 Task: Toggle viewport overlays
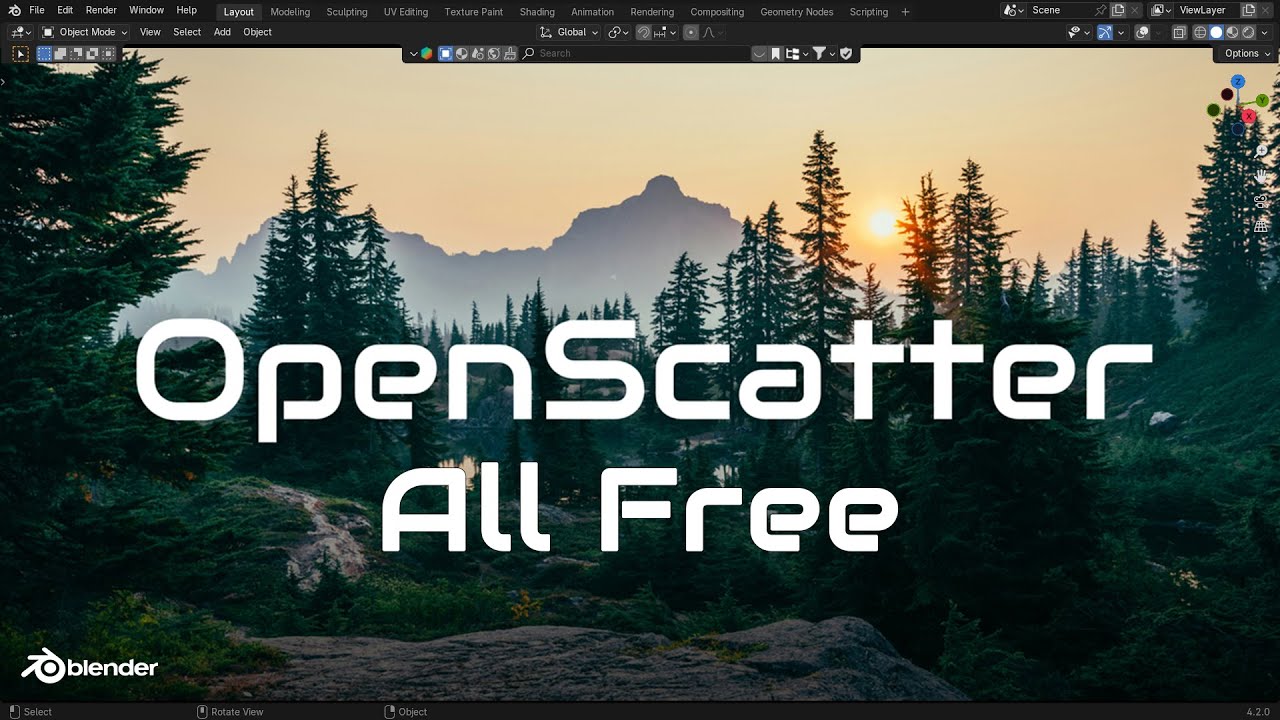click(x=1143, y=32)
